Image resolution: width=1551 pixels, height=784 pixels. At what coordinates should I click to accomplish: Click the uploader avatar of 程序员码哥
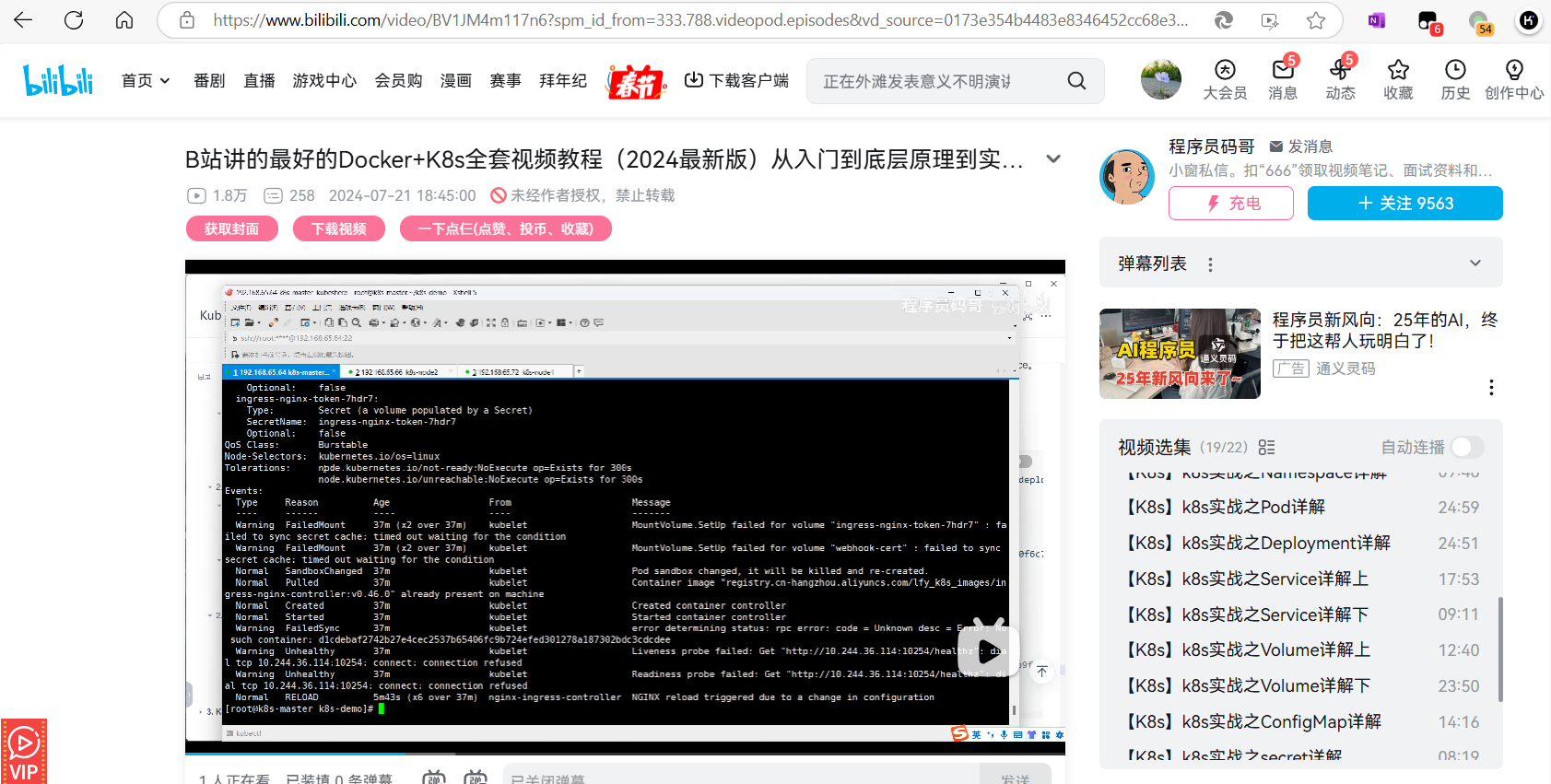click(1127, 176)
